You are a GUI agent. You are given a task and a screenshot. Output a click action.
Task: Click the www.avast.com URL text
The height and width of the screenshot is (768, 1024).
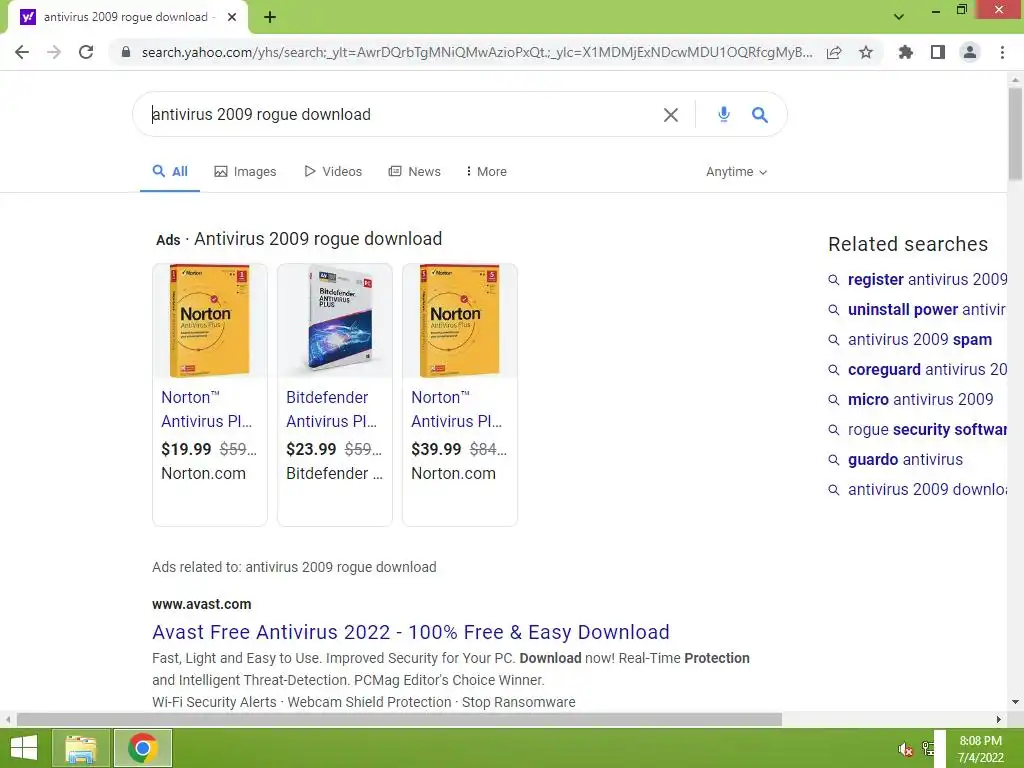202,604
